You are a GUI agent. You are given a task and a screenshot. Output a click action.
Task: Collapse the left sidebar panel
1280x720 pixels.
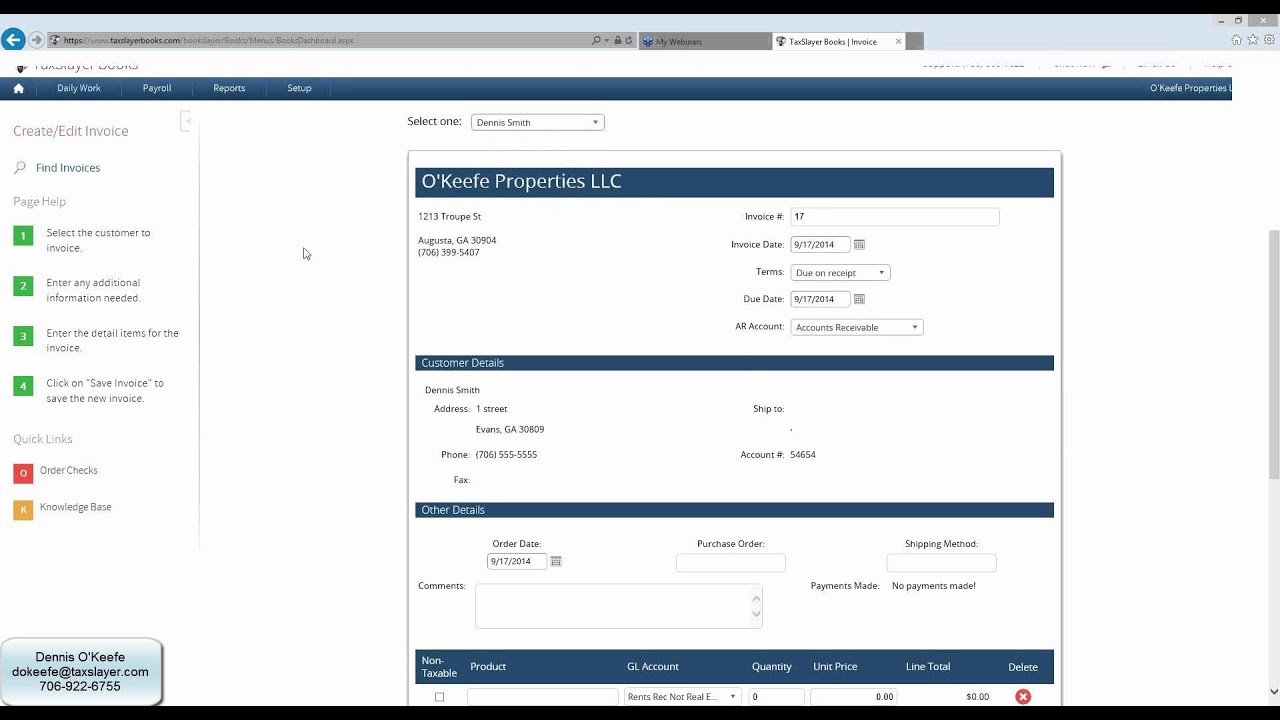186,121
